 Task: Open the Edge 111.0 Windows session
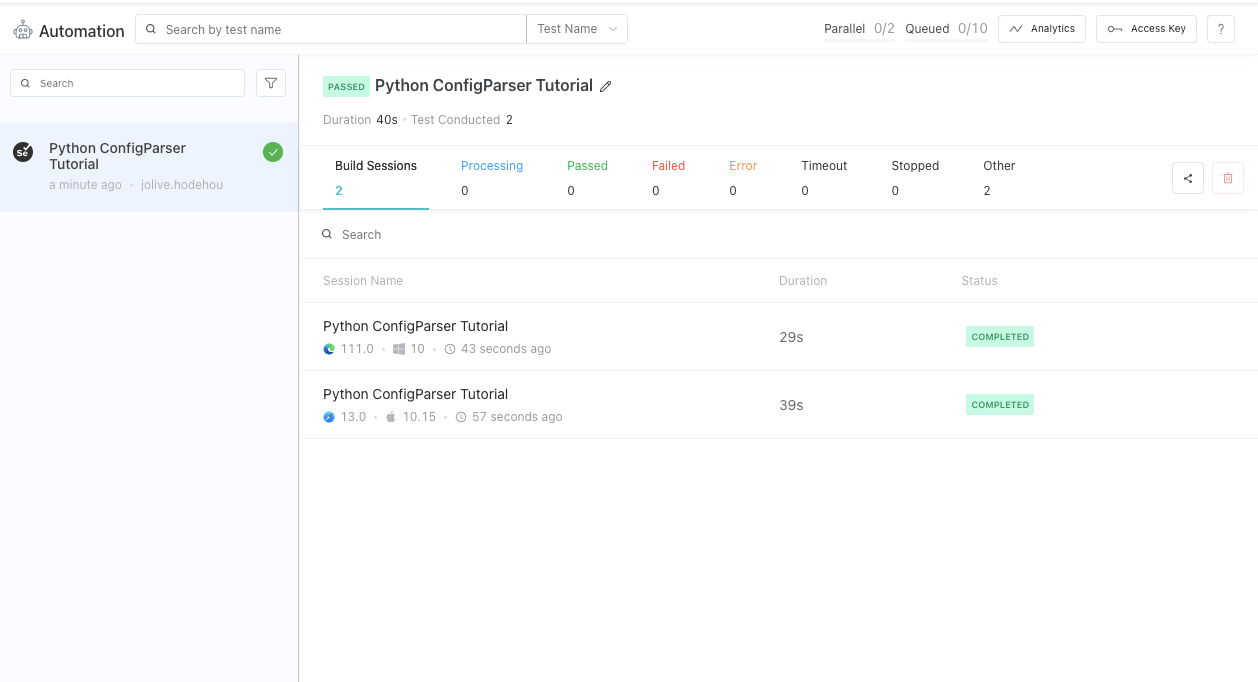415,327
